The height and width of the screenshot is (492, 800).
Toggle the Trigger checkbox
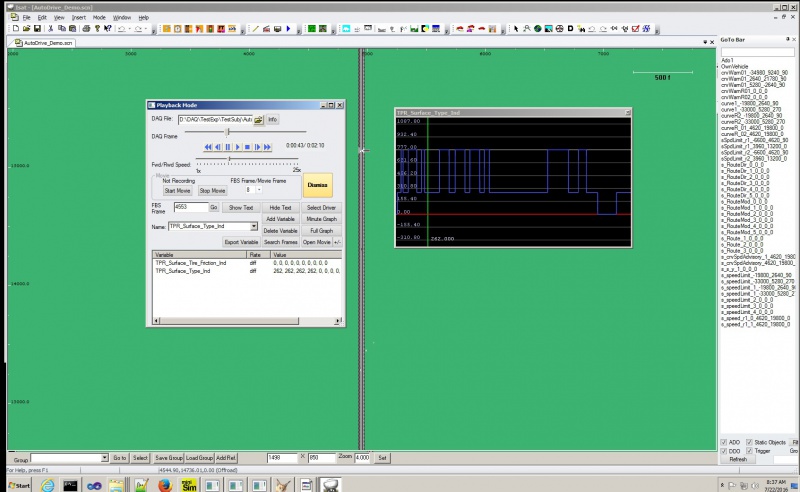click(749, 451)
